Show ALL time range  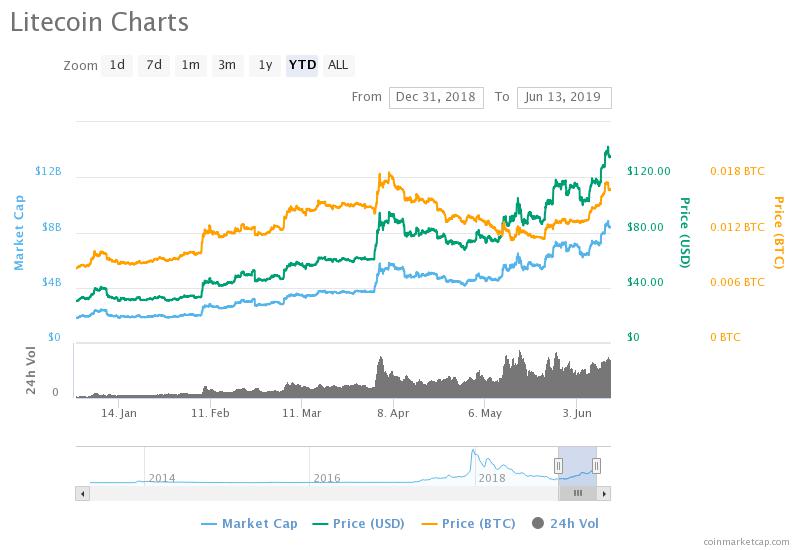[x=338, y=65]
